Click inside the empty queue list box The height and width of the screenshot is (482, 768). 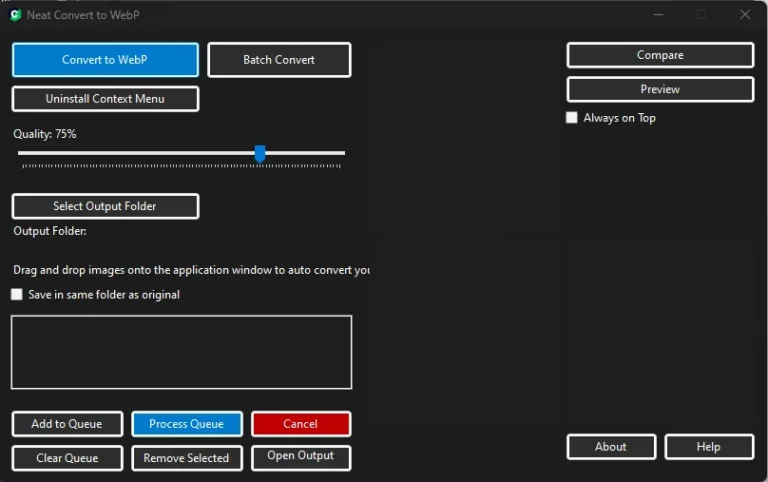[x=181, y=352]
